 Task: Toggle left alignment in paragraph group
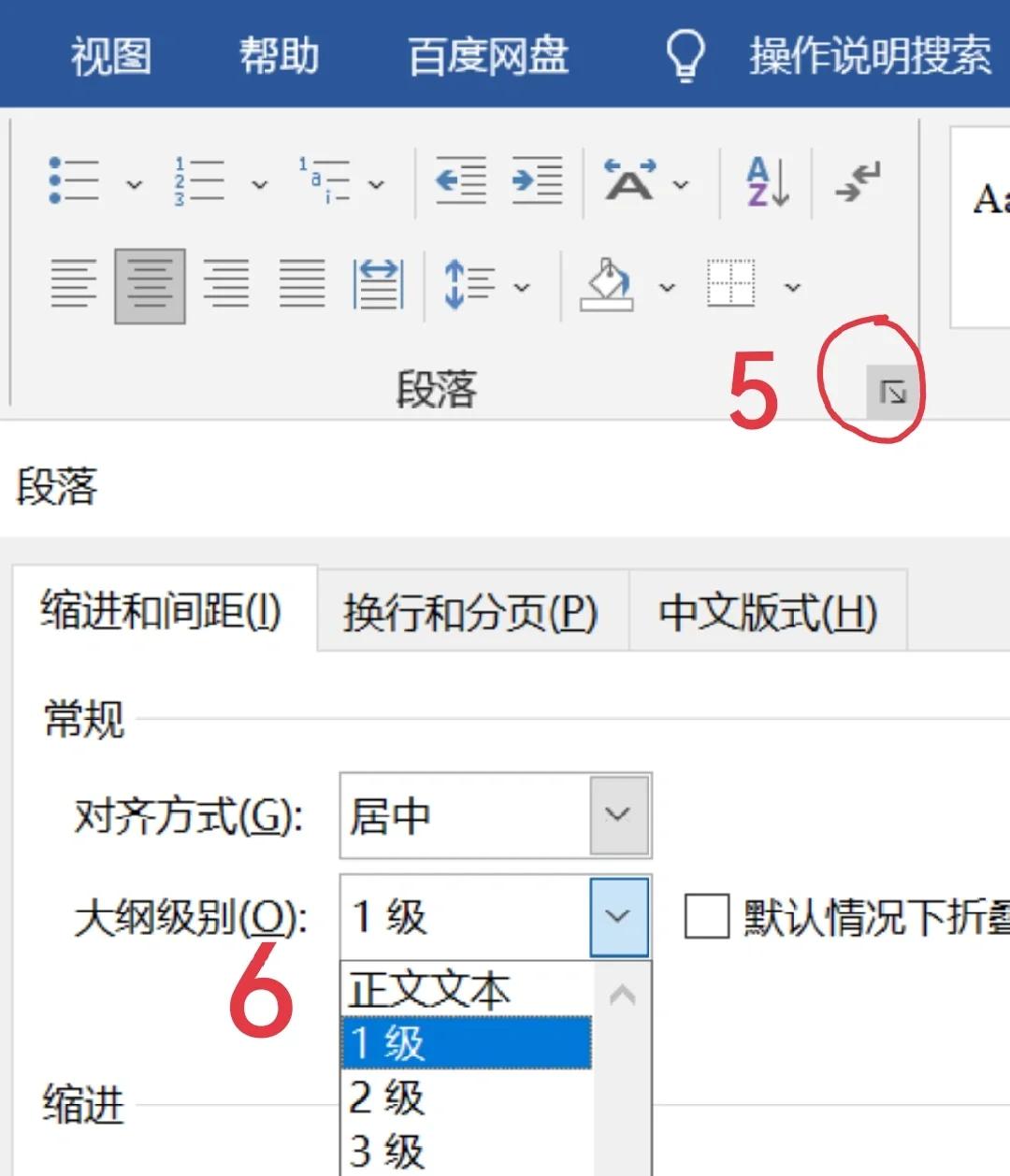[x=73, y=285]
